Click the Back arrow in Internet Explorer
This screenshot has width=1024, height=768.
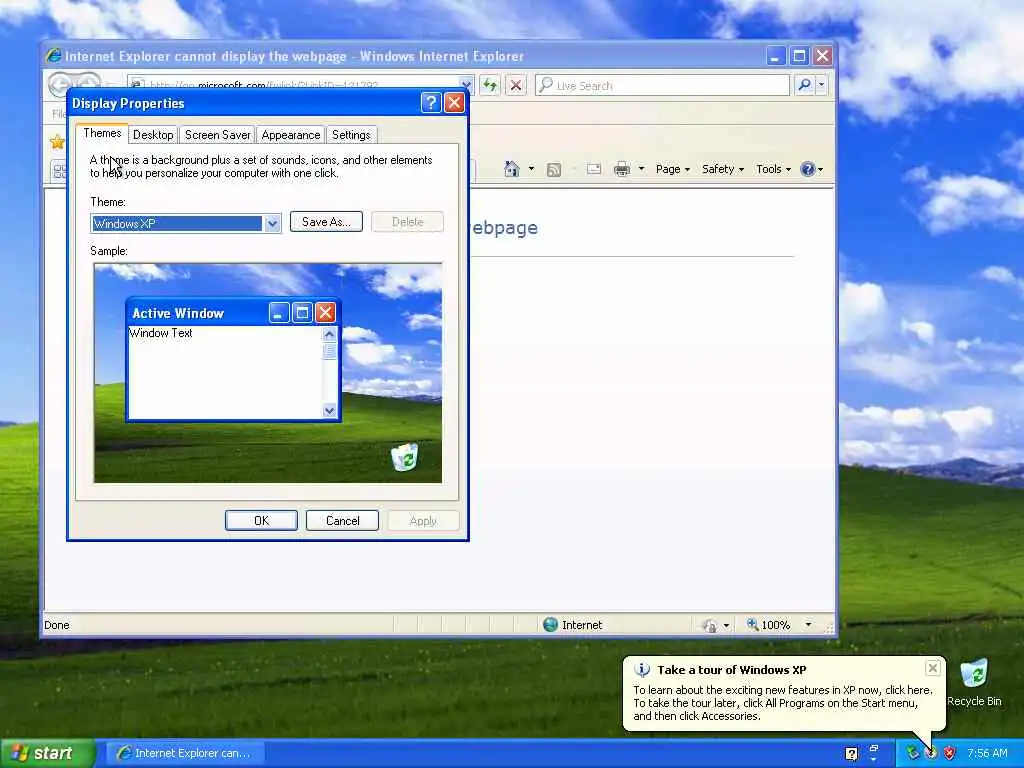click(x=61, y=84)
